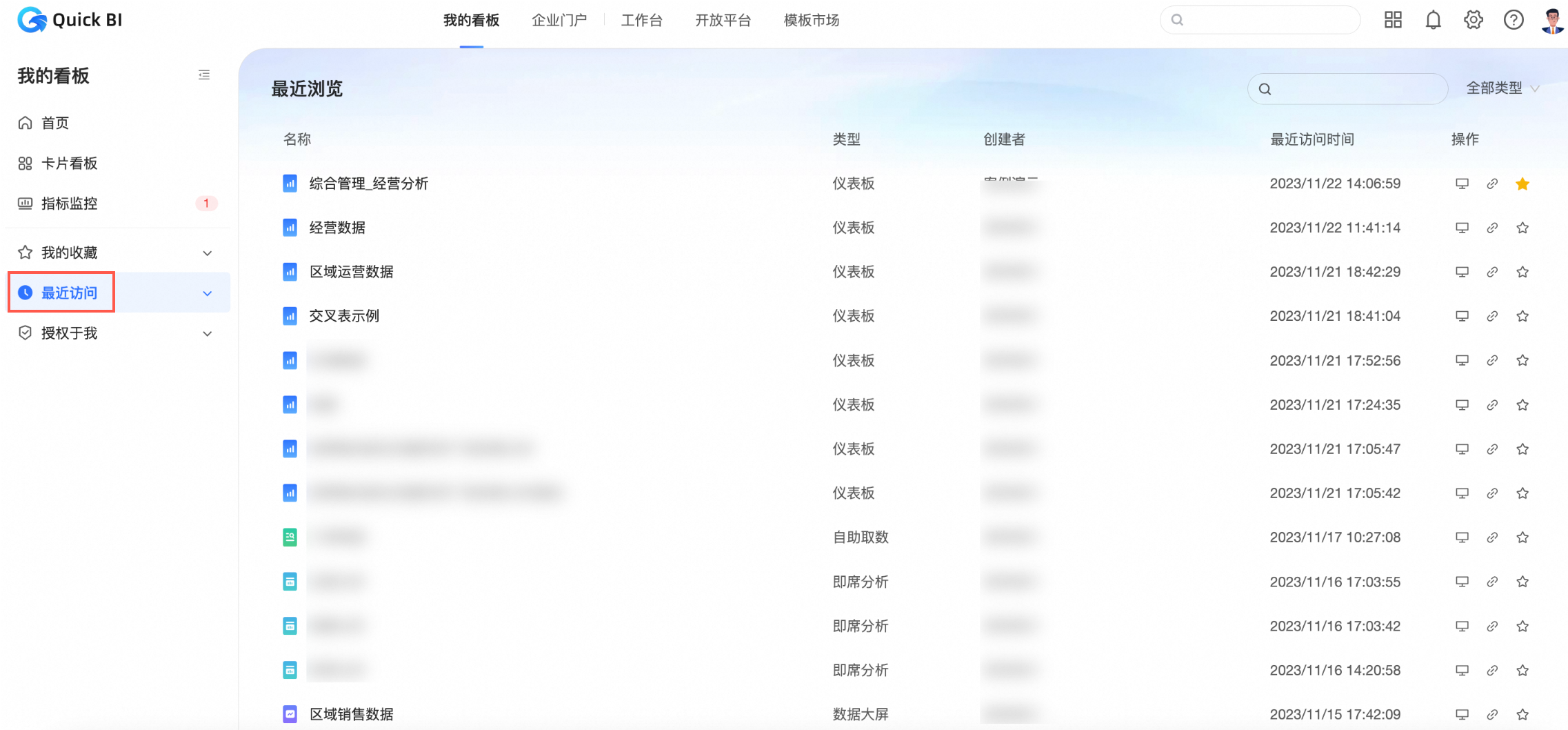Image resolution: width=1568 pixels, height=730 pixels.
Task: Open the user avatar menu
Action: point(1553,20)
